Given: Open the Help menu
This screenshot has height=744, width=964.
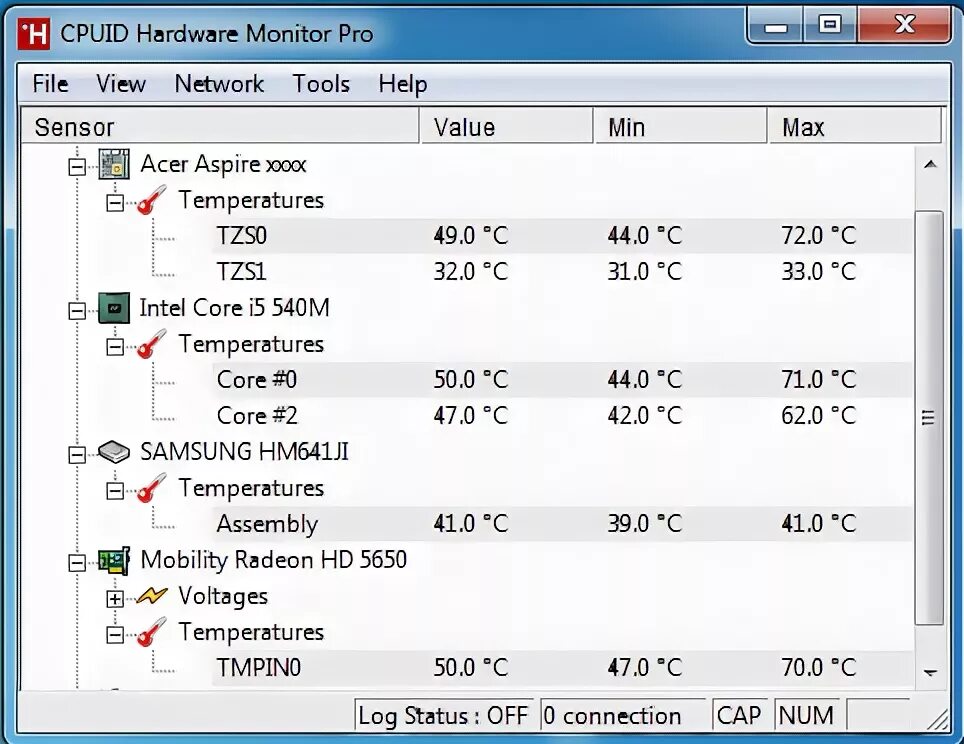Looking at the screenshot, I should point(403,84).
